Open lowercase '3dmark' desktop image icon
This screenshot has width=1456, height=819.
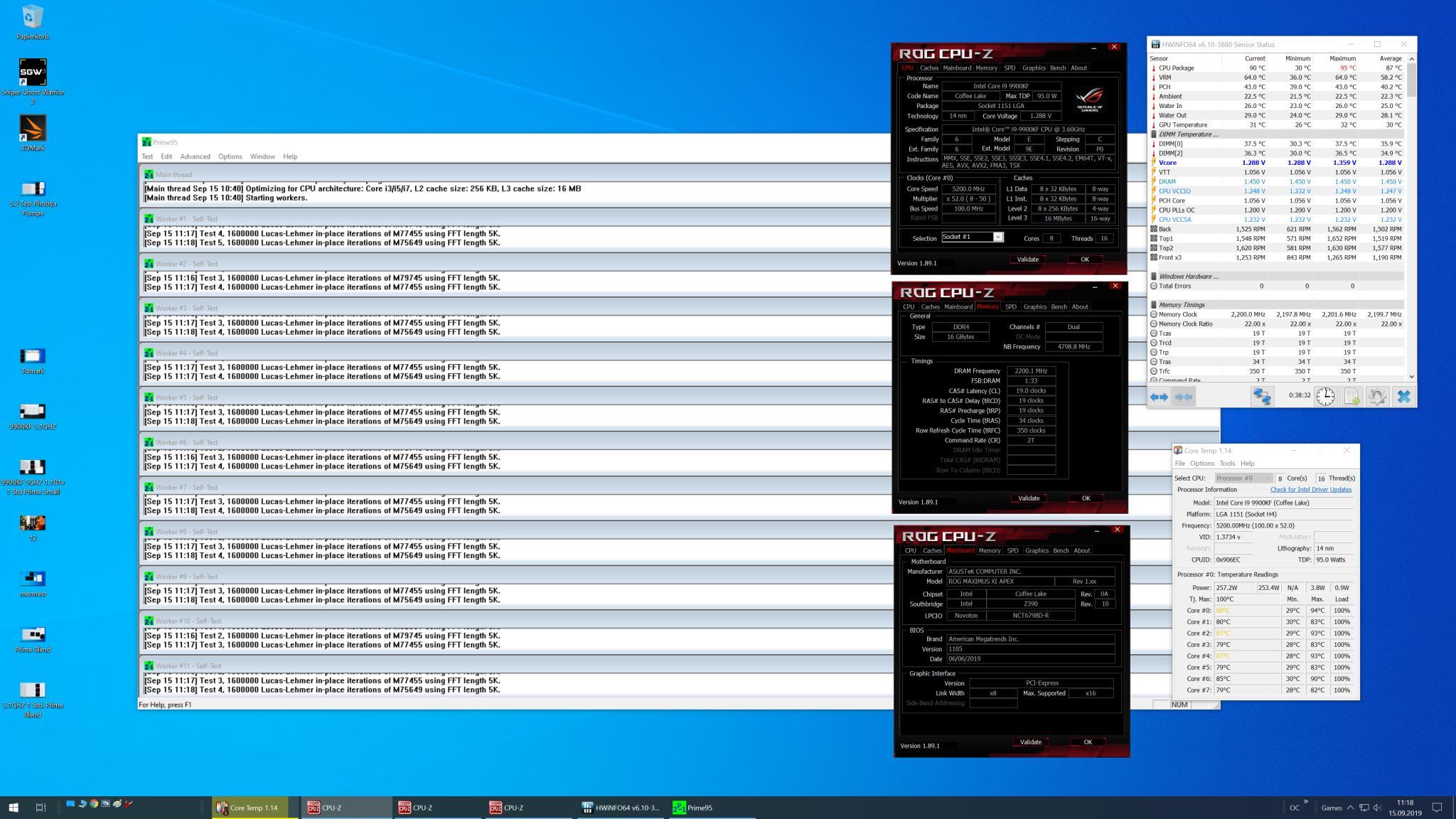pyautogui.click(x=33, y=361)
